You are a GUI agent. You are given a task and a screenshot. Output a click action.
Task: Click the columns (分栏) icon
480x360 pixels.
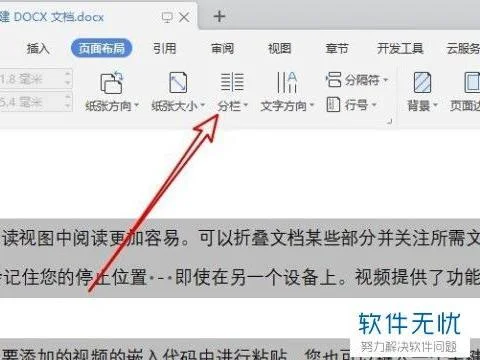pos(232,82)
